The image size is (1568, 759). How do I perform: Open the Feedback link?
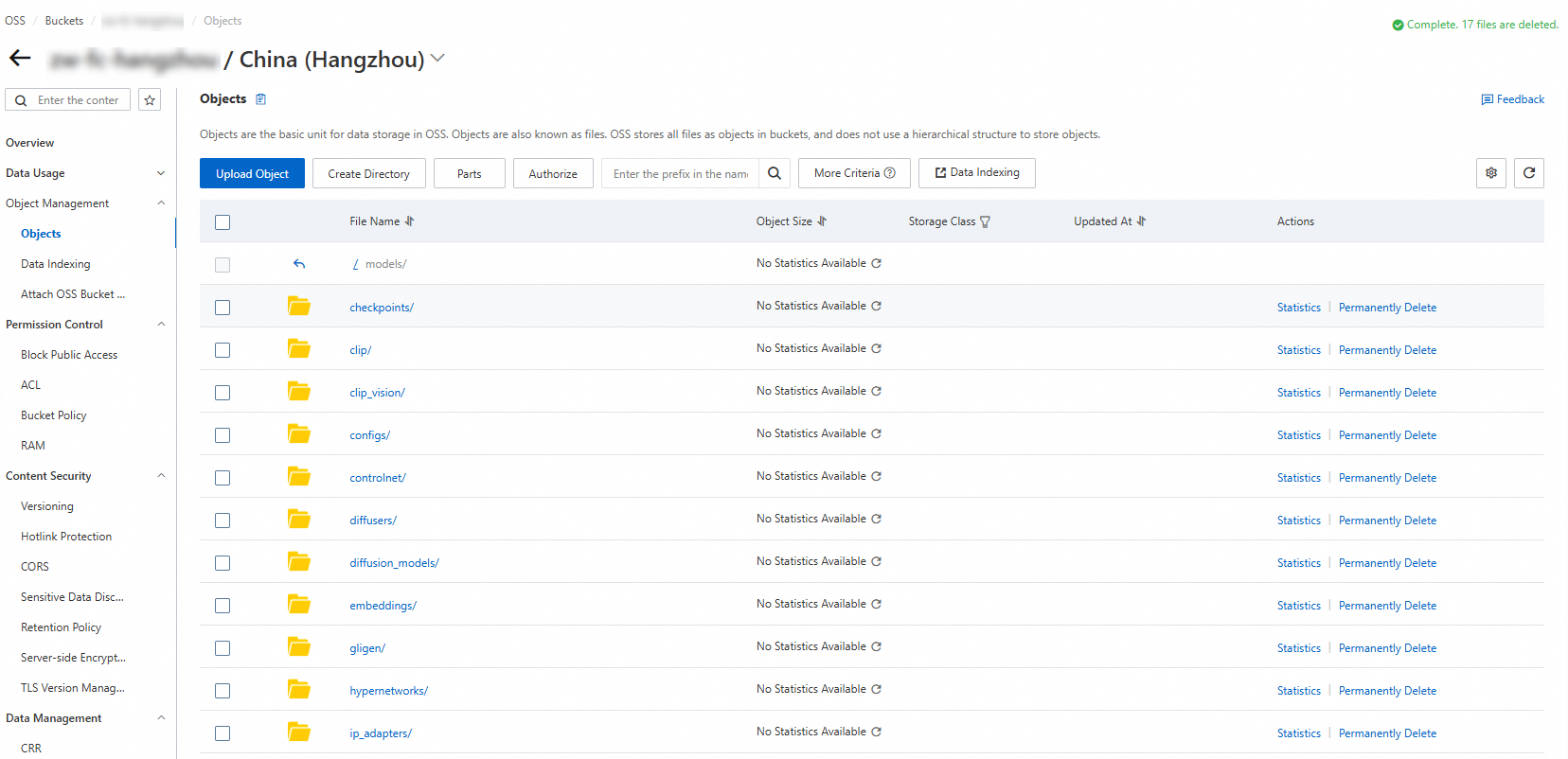[1513, 99]
